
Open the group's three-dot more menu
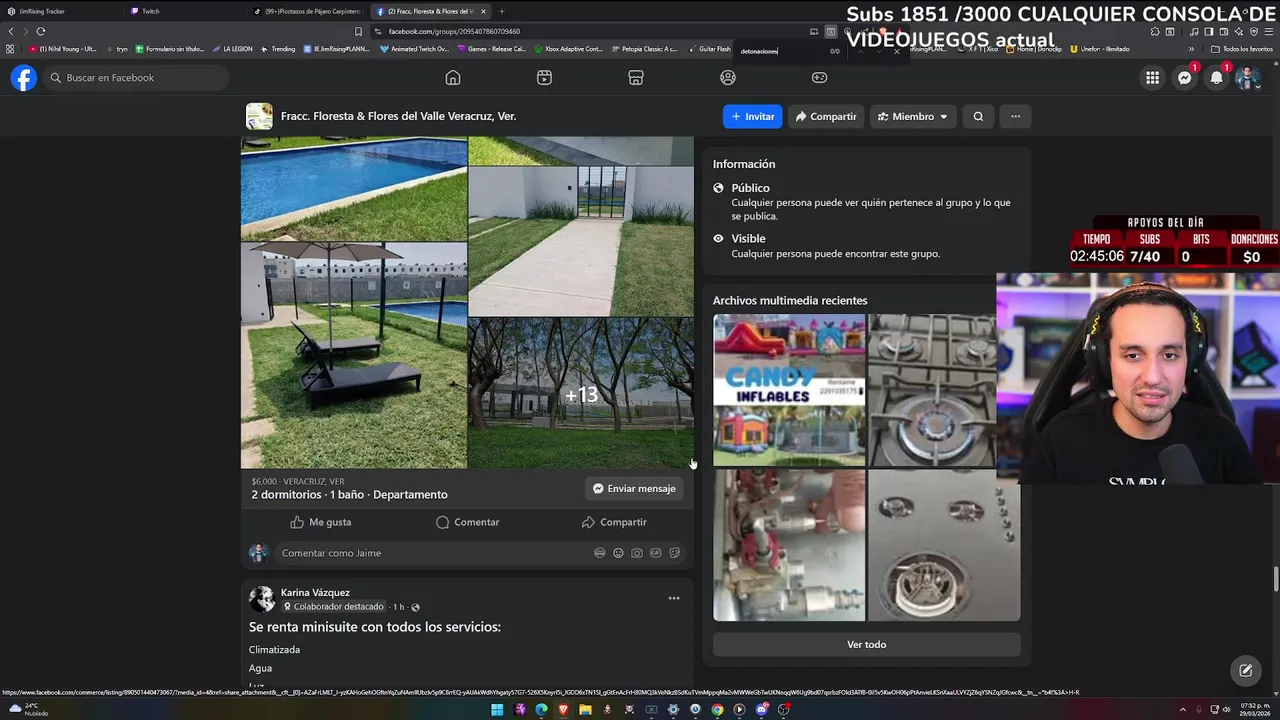pos(1015,116)
